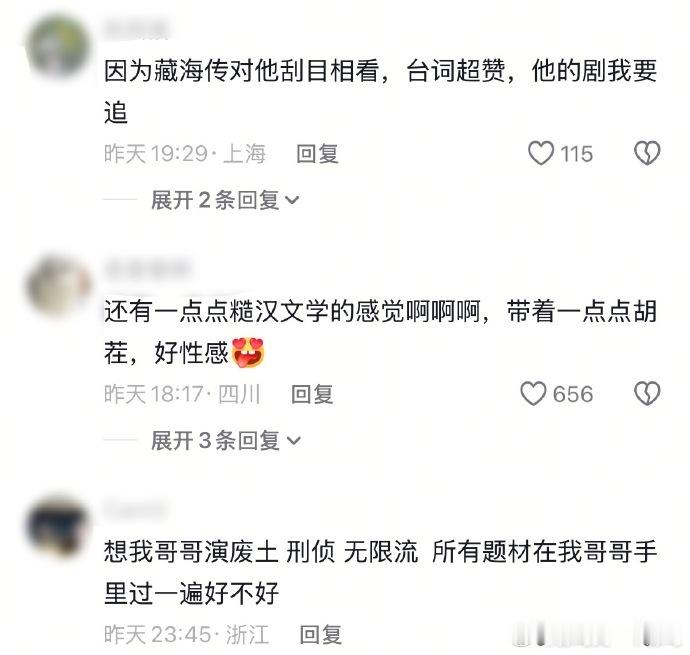The width and height of the screenshot is (690, 655).
Task: Open the third commenter's dark avatar
Action: click(x=58, y=526)
